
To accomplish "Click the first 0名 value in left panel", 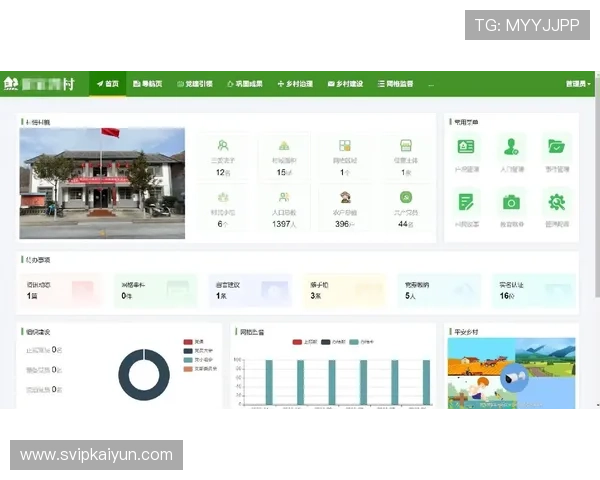I will click(x=57, y=349).
